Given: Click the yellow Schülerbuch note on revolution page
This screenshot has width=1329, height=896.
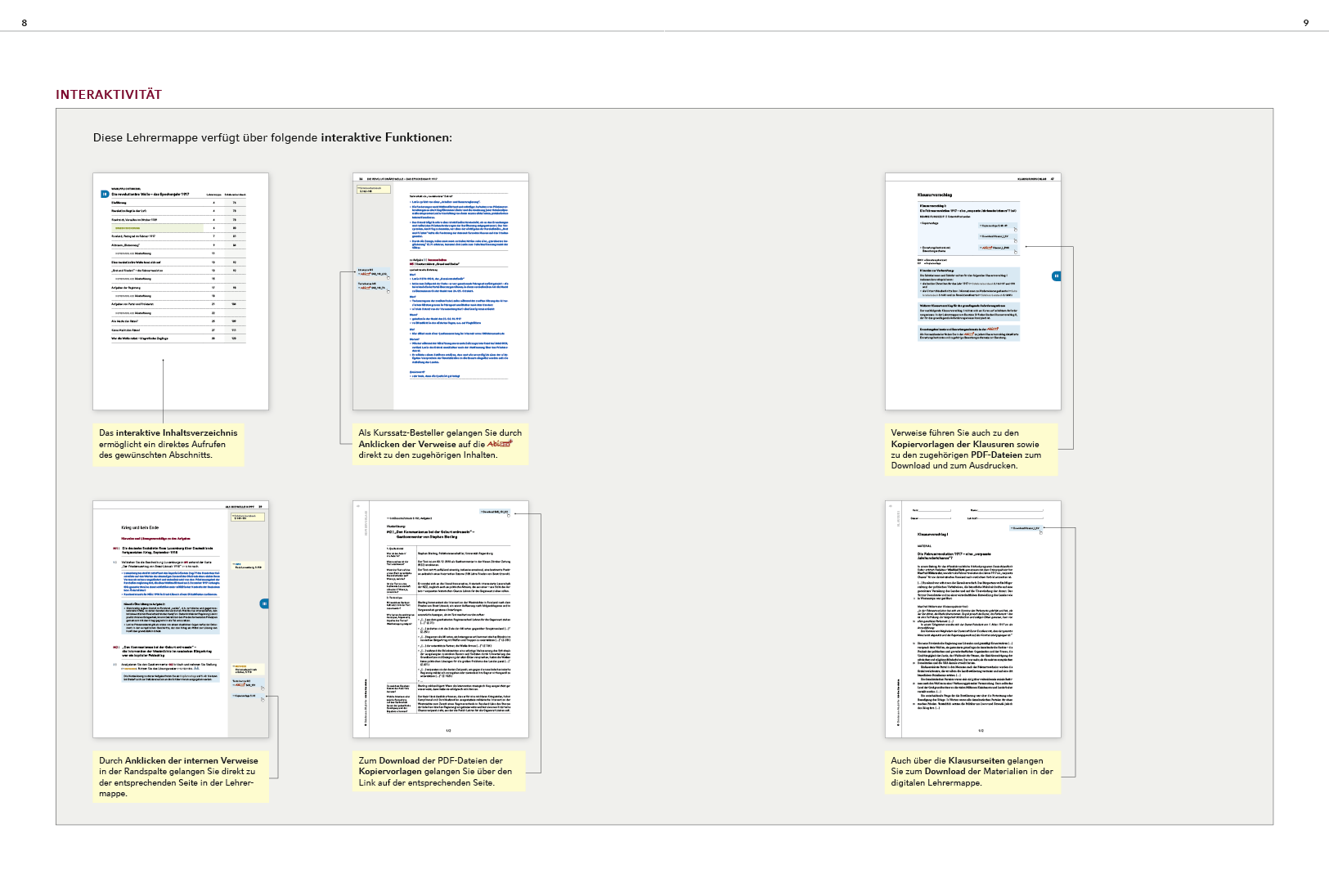Looking at the screenshot, I should [374, 190].
